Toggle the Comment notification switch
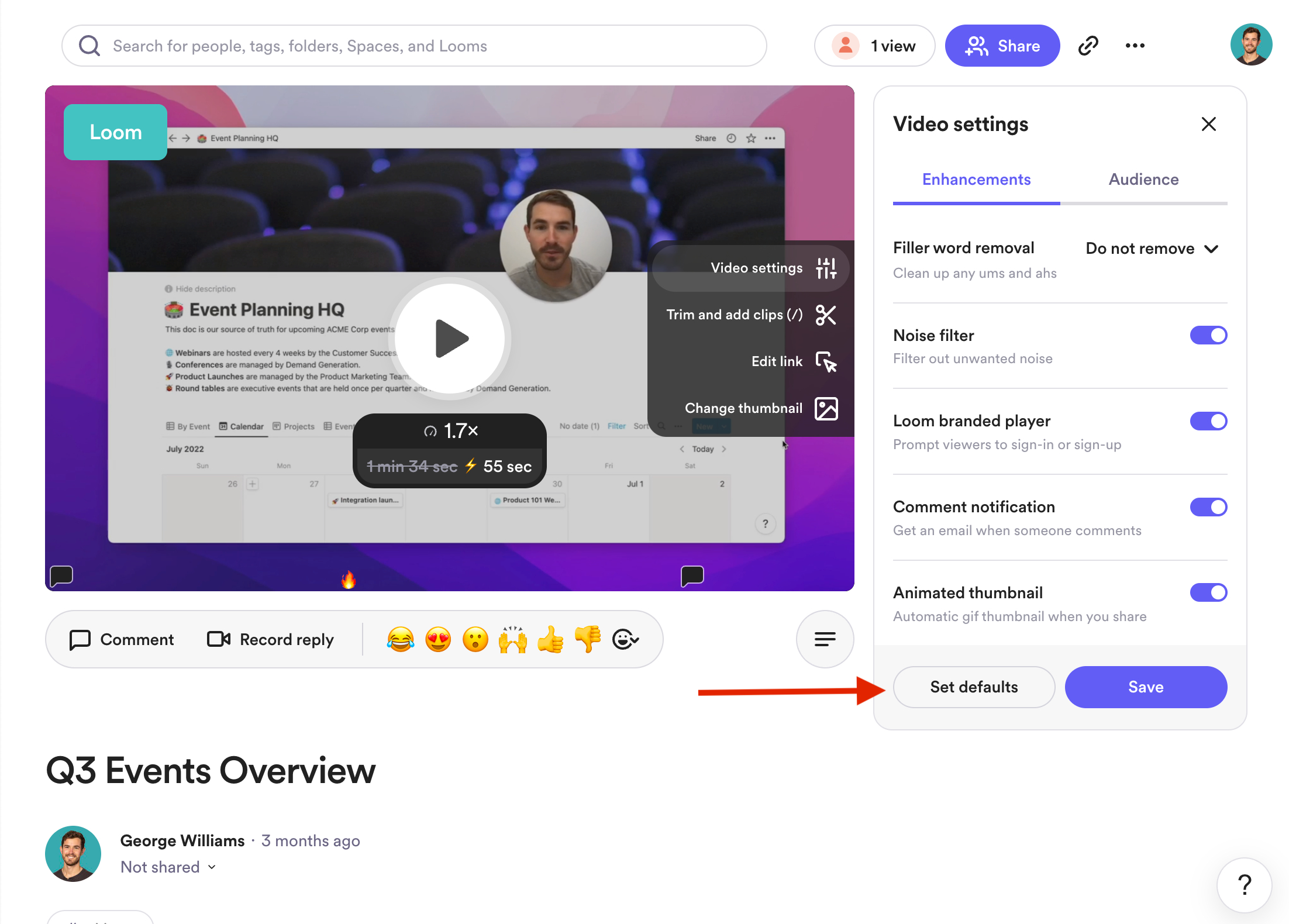 [1208, 507]
